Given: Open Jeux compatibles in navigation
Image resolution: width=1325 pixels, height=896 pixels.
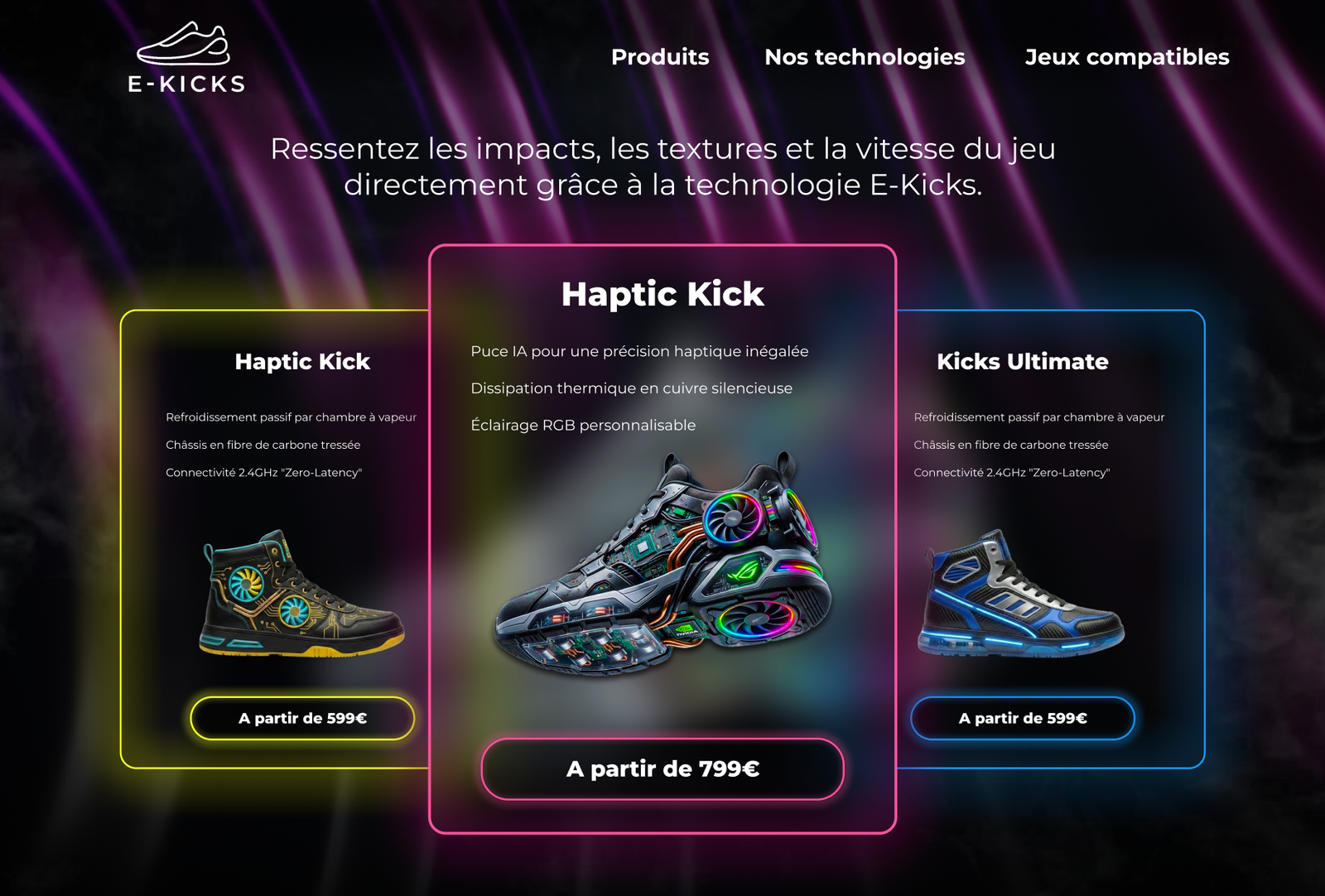Looking at the screenshot, I should pos(1127,57).
